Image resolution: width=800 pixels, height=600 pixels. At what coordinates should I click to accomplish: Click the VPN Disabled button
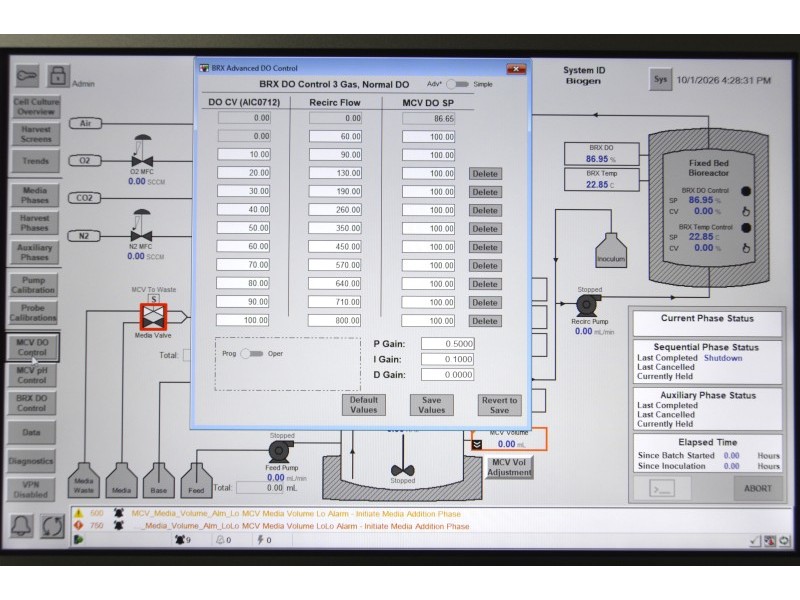31,490
